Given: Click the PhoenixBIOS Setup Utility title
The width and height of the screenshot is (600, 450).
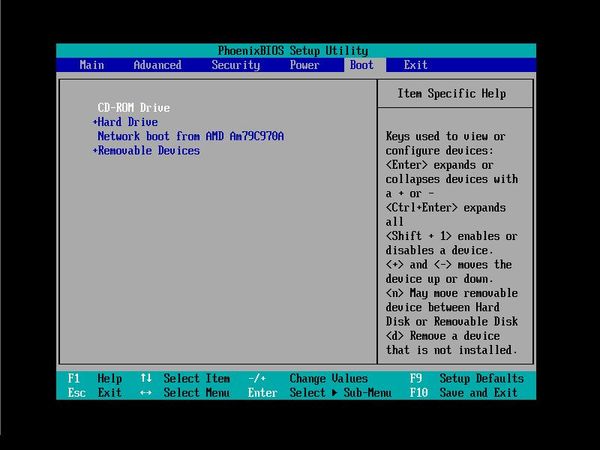Looking at the screenshot, I should [293, 51].
